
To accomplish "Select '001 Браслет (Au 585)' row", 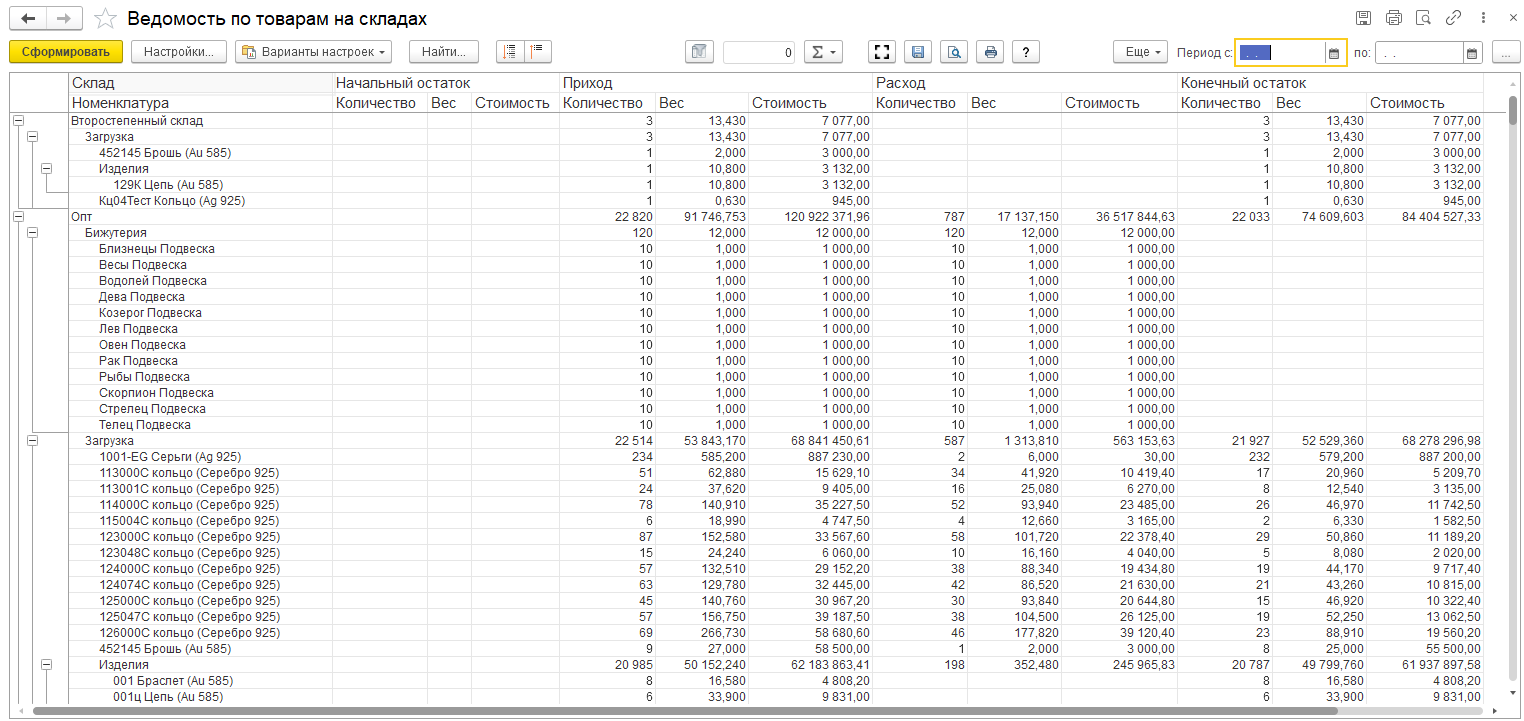I will (x=776, y=681).
